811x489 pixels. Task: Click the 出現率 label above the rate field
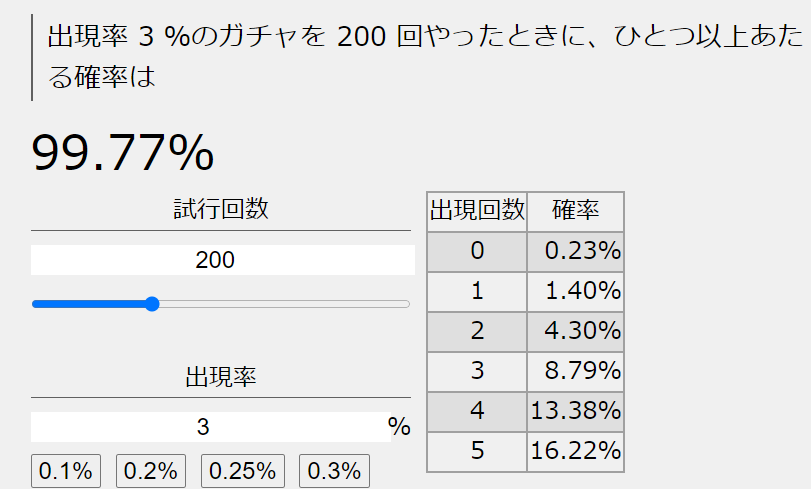coord(220,377)
